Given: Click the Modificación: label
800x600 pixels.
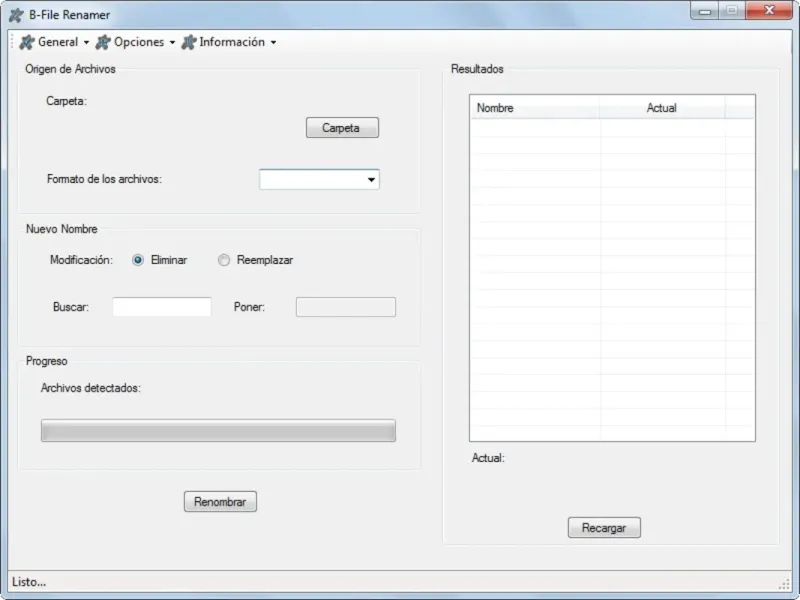Looking at the screenshot, I should pos(81,260).
